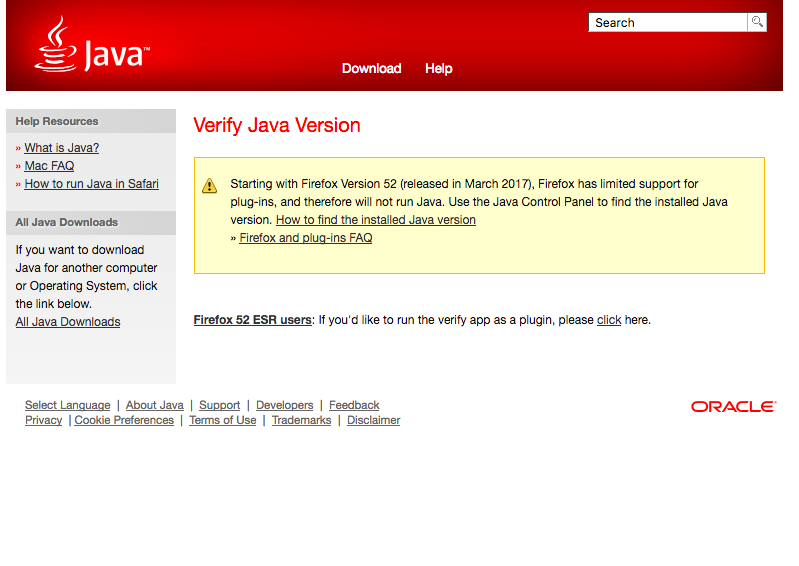Go to All Java Downloads link
The height and width of the screenshot is (566, 799).
point(68,322)
